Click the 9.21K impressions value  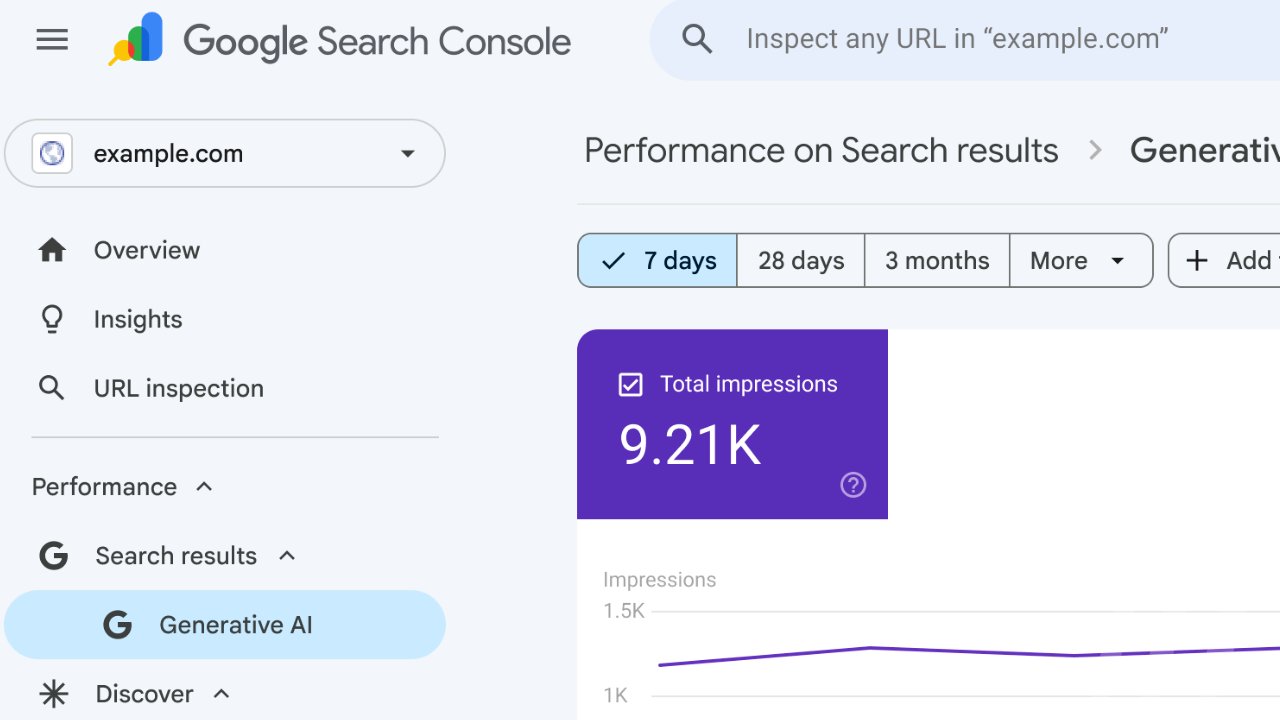pos(690,445)
